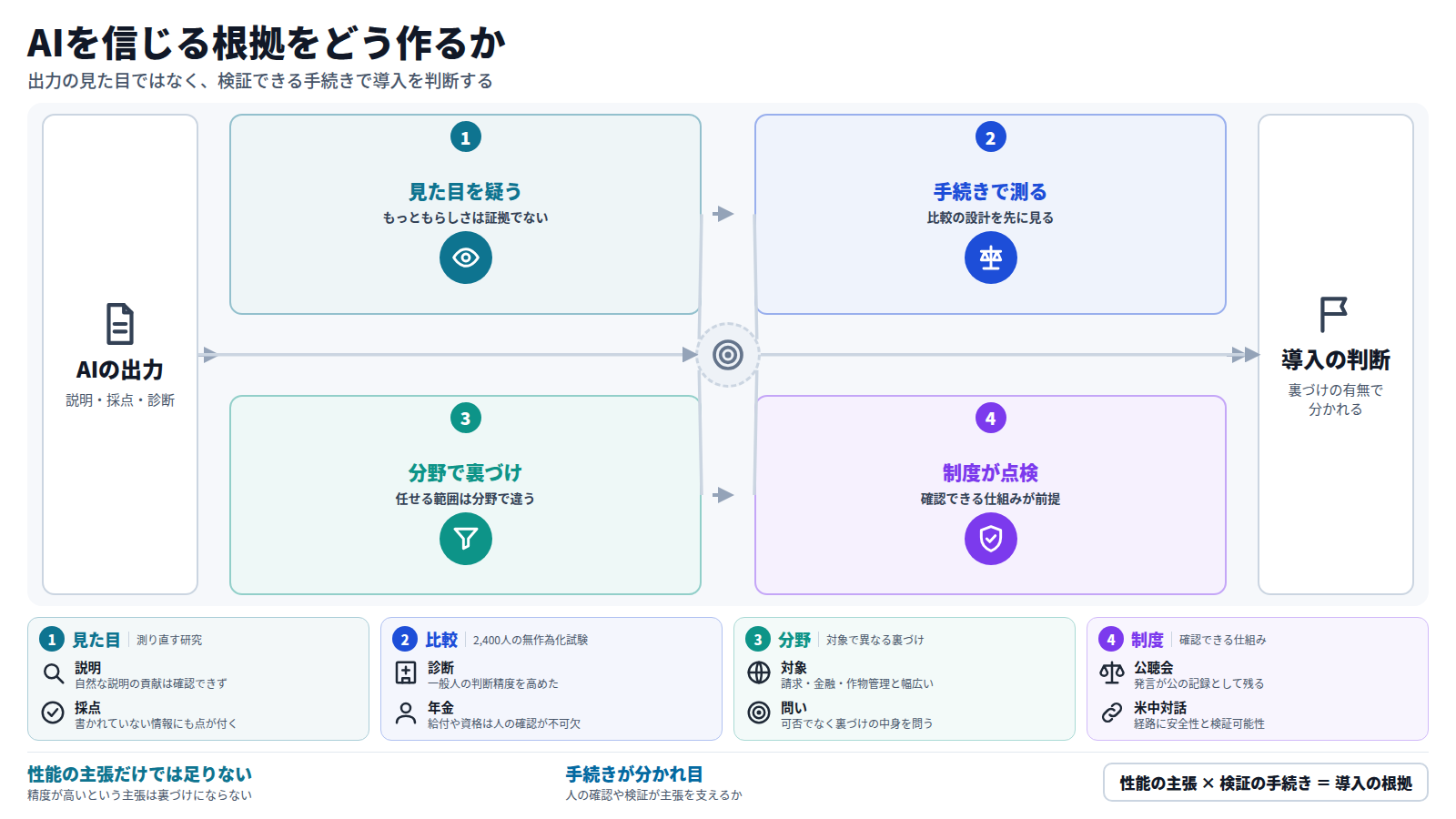Click the formula box 性能の主張 × 検証の手続き

tap(1266, 783)
